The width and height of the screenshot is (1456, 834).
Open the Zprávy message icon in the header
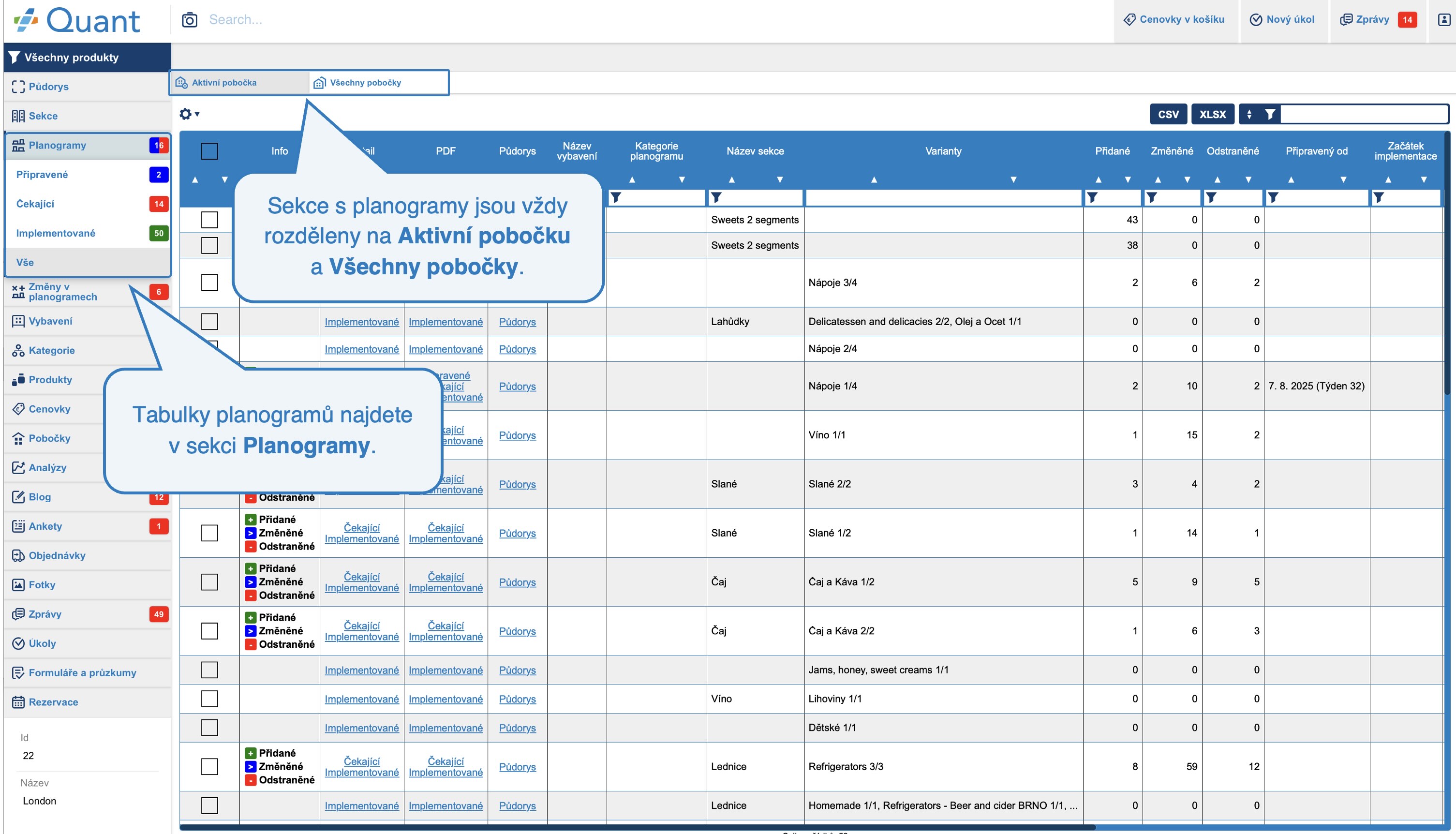[1346, 19]
